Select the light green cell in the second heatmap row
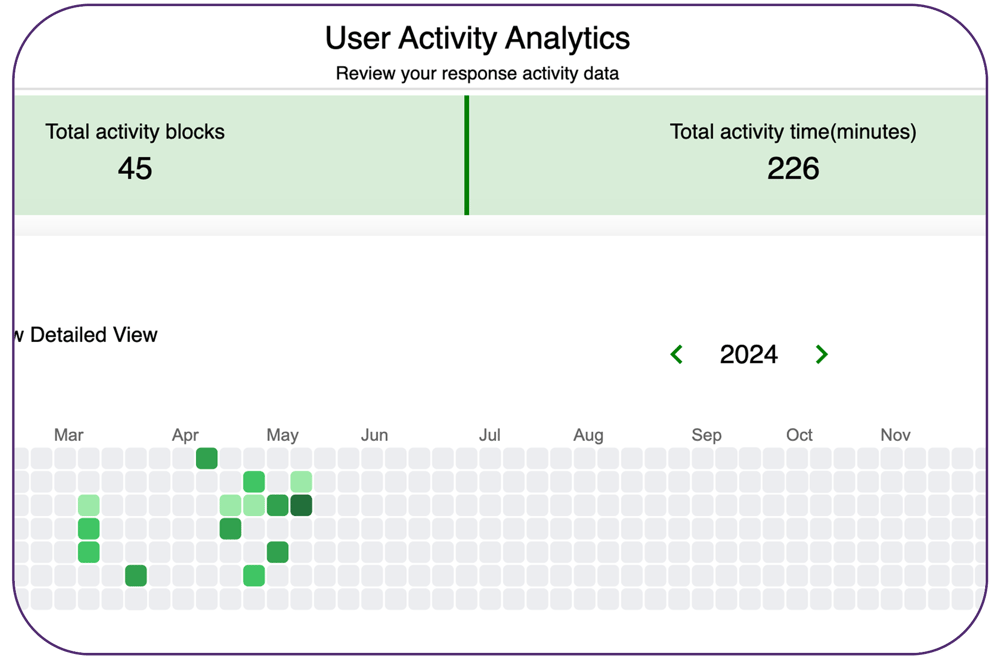Screen dimensions: 1000x659 (x=301, y=482)
